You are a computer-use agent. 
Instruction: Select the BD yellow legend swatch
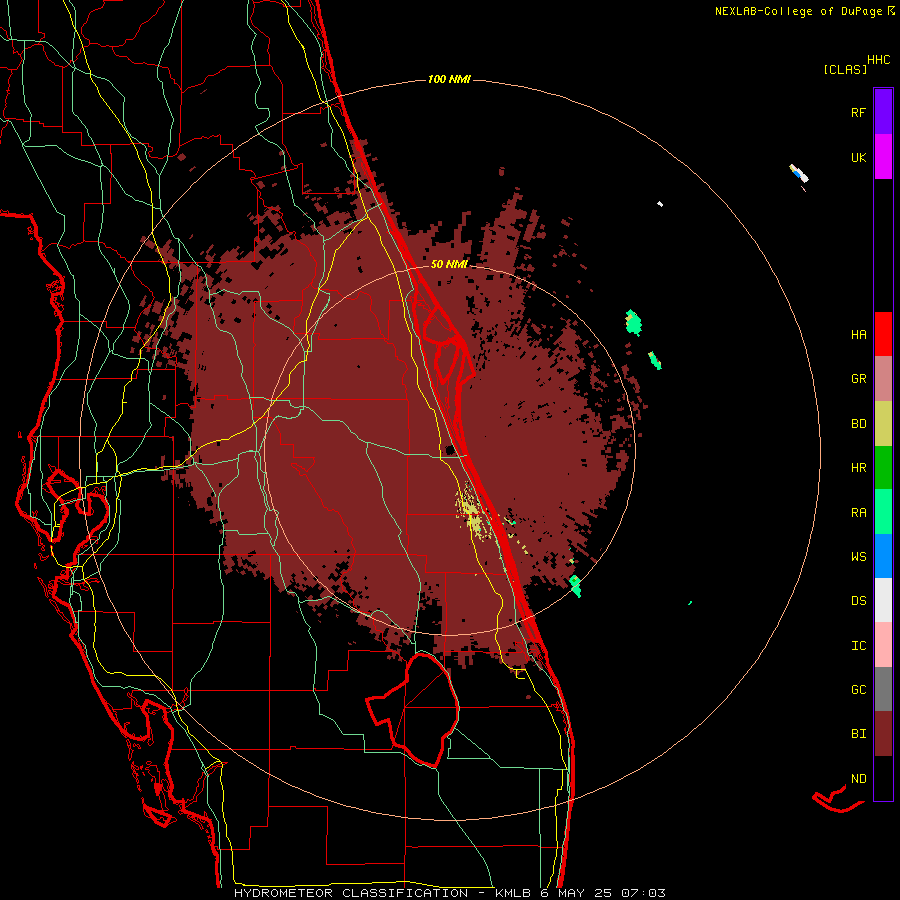click(883, 424)
